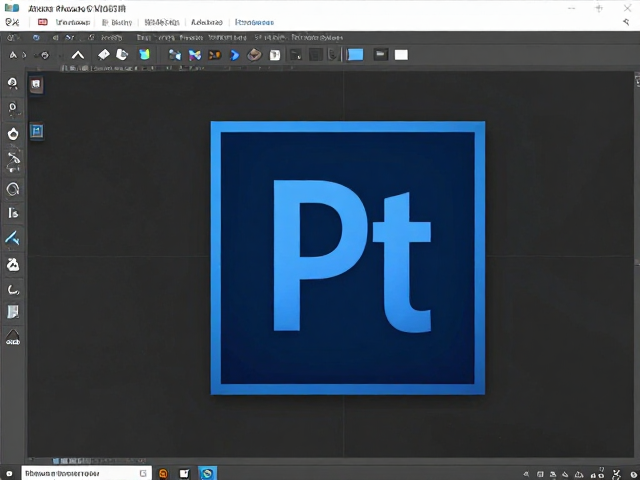Screen dimensions: 640x480
Task: Pick the white rectangle swatch in toolbar
Action: tap(401, 55)
